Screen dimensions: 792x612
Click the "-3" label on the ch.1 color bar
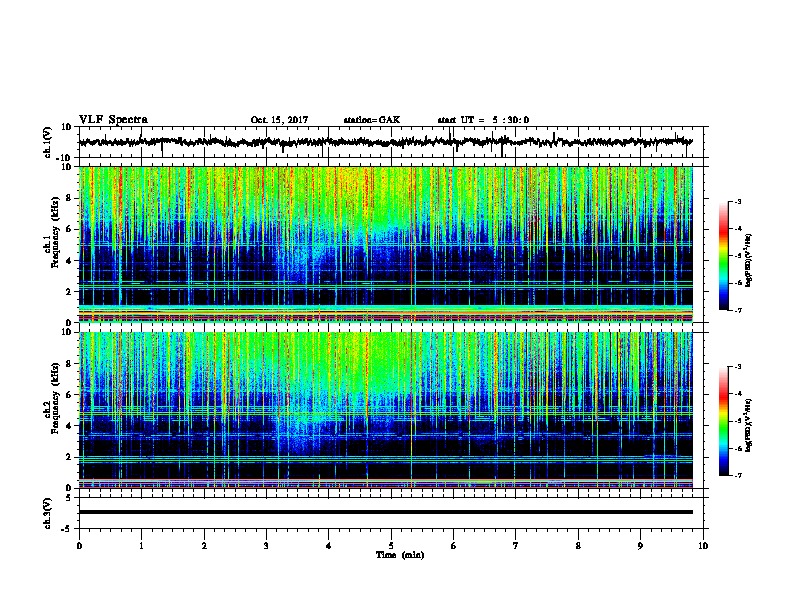pos(737,202)
